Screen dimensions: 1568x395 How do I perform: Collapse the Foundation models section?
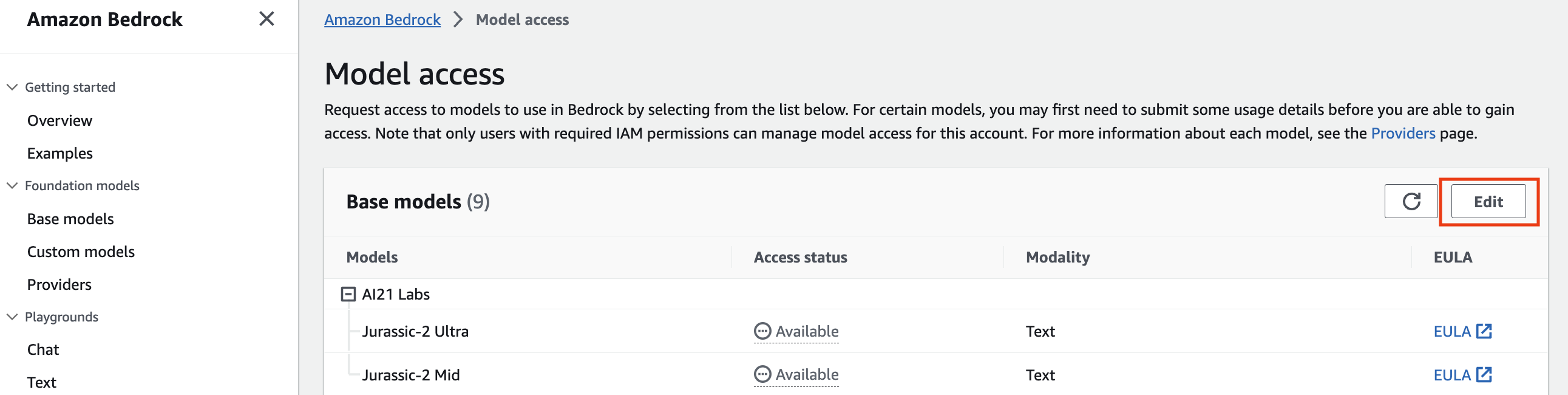point(12,185)
